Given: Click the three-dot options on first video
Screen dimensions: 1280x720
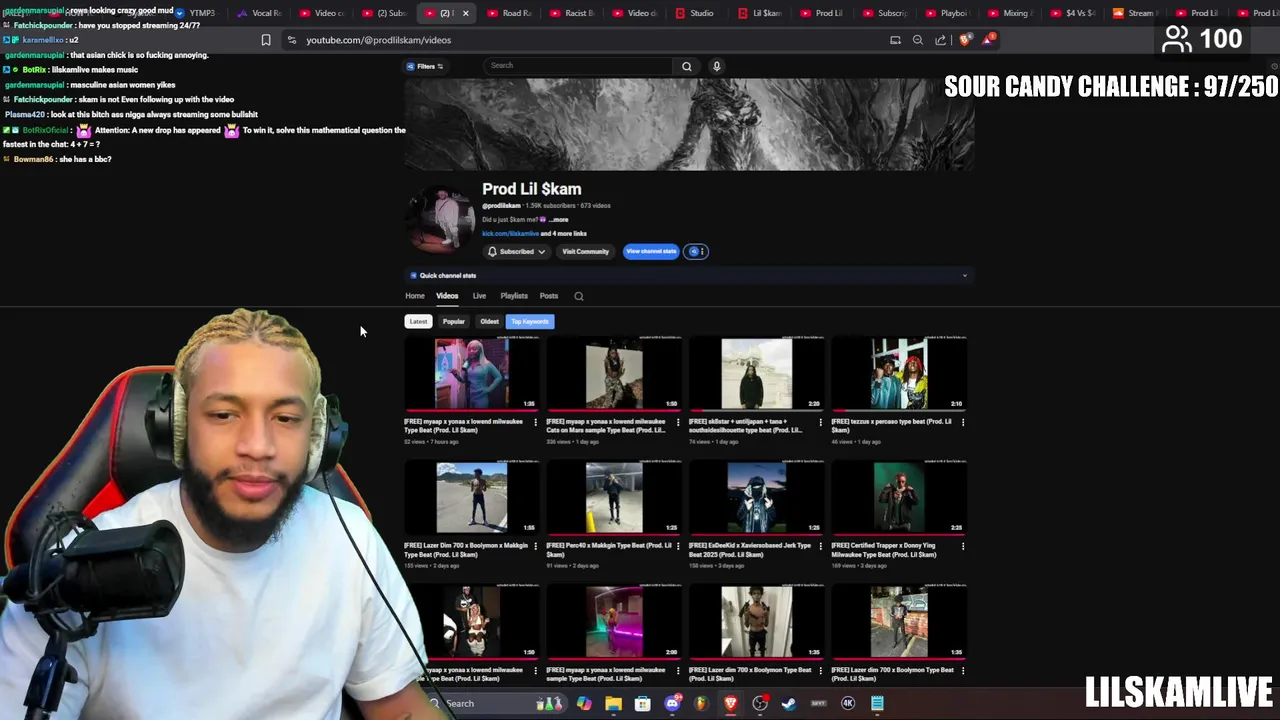Looking at the screenshot, I should click(535, 422).
